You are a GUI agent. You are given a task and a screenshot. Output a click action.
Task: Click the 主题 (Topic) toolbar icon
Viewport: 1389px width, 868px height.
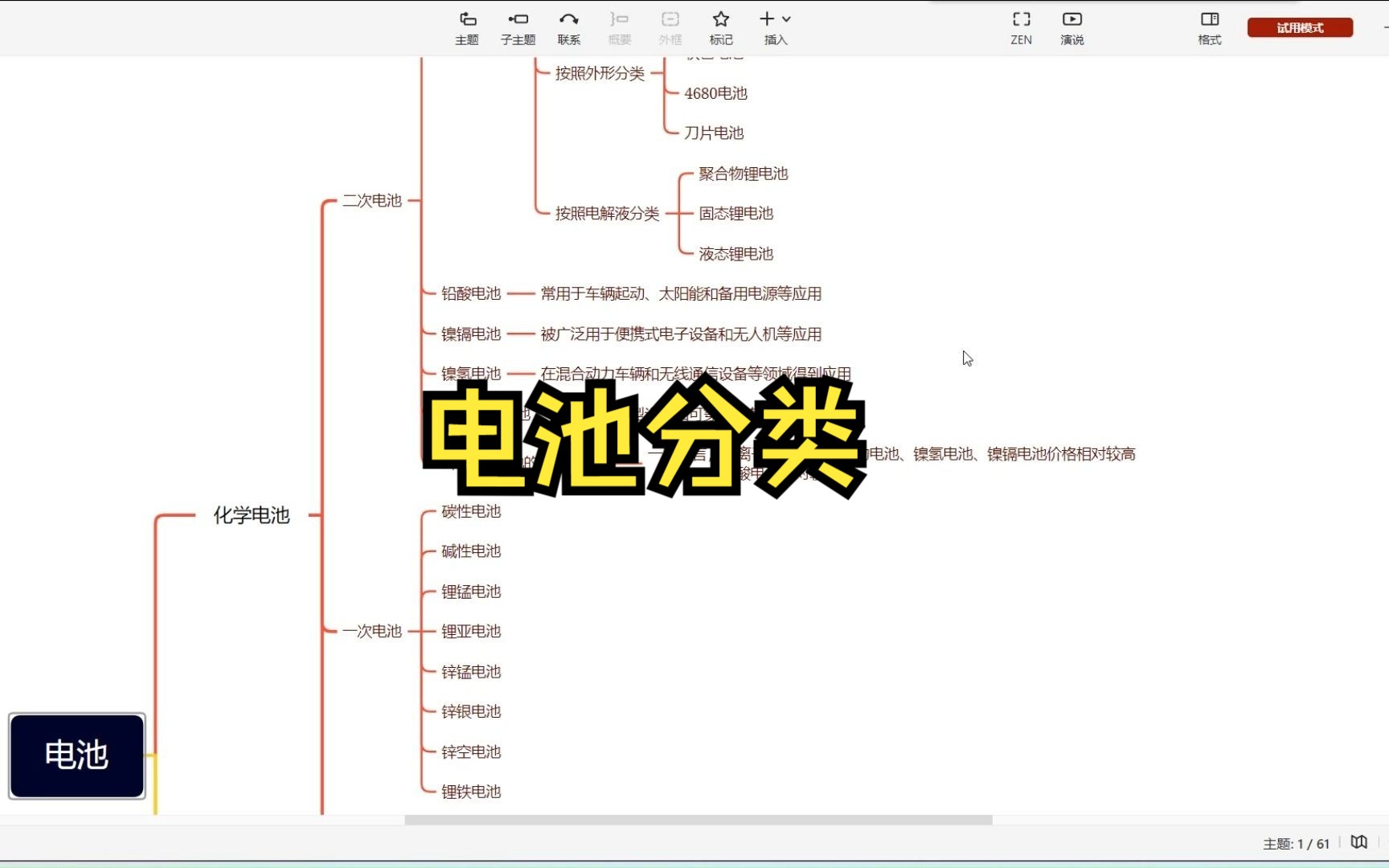[467, 27]
